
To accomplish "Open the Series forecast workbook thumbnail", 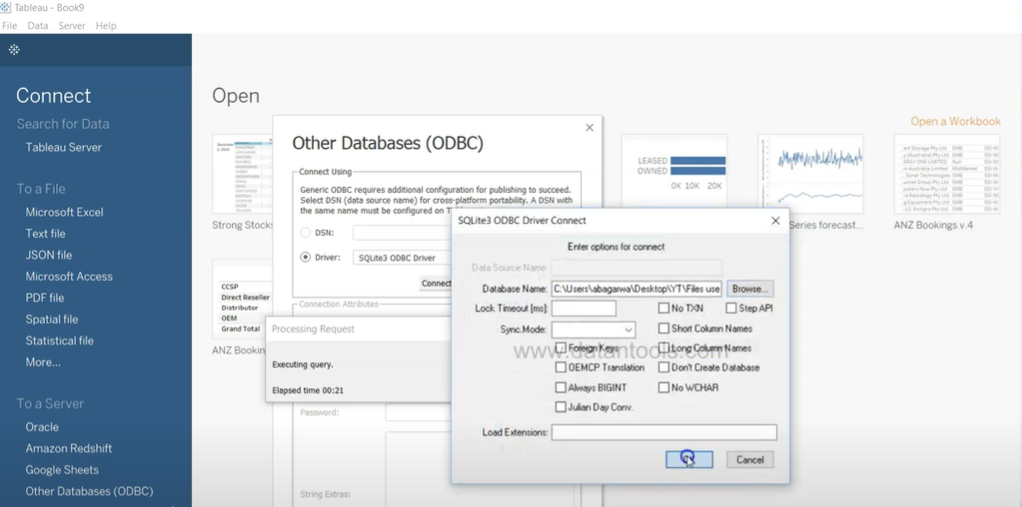I will (811, 174).
